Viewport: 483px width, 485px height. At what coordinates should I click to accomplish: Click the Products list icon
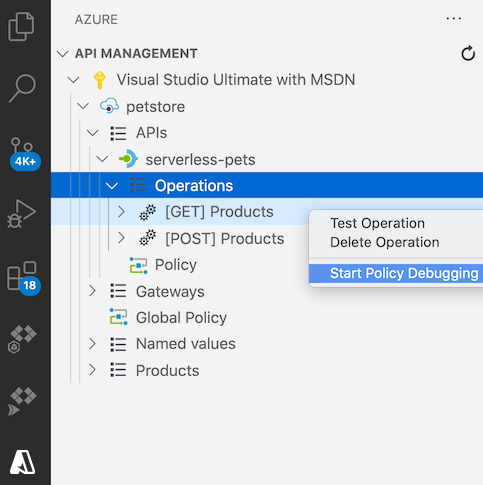pos(118,370)
